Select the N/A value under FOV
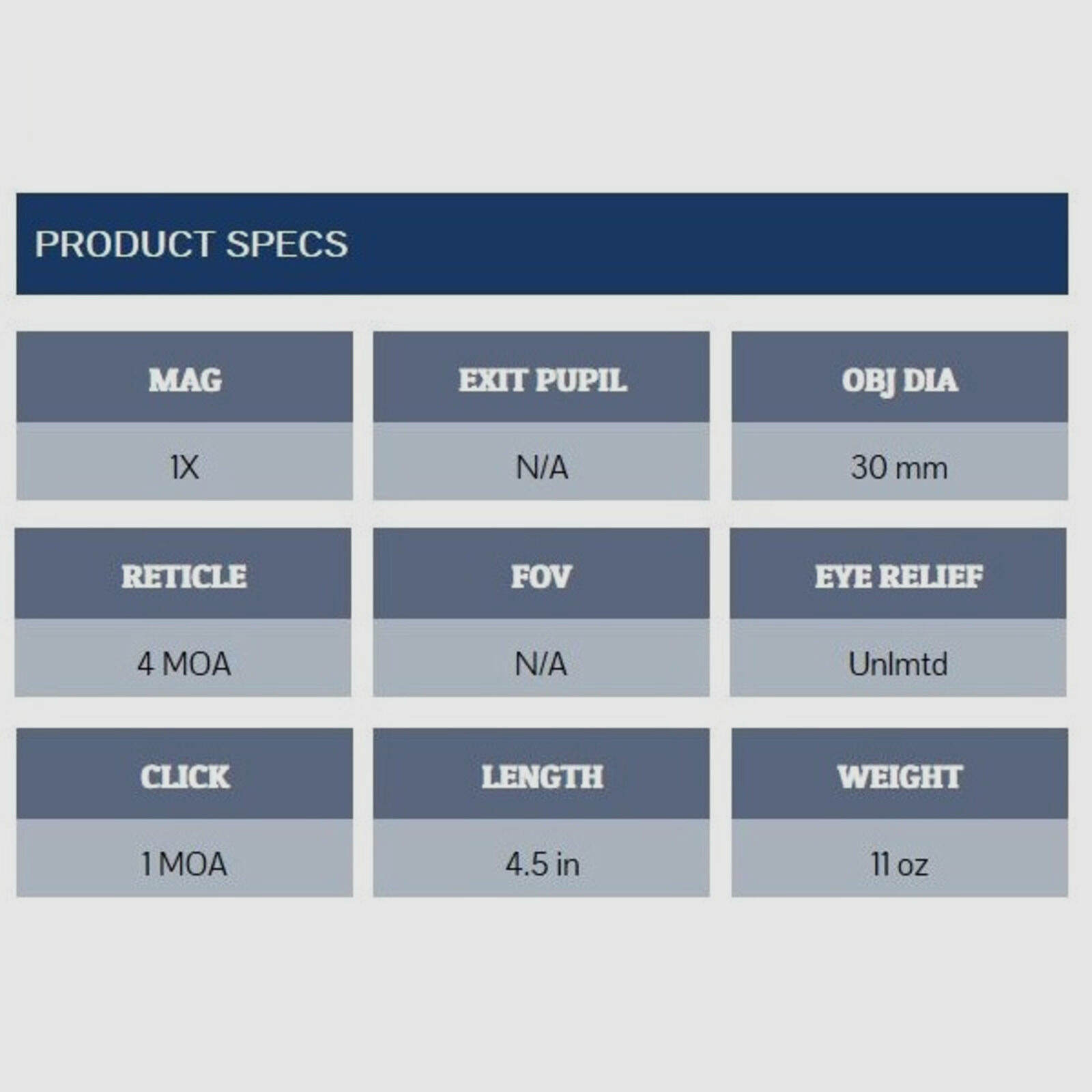1092x1092 pixels. click(541, 664)
